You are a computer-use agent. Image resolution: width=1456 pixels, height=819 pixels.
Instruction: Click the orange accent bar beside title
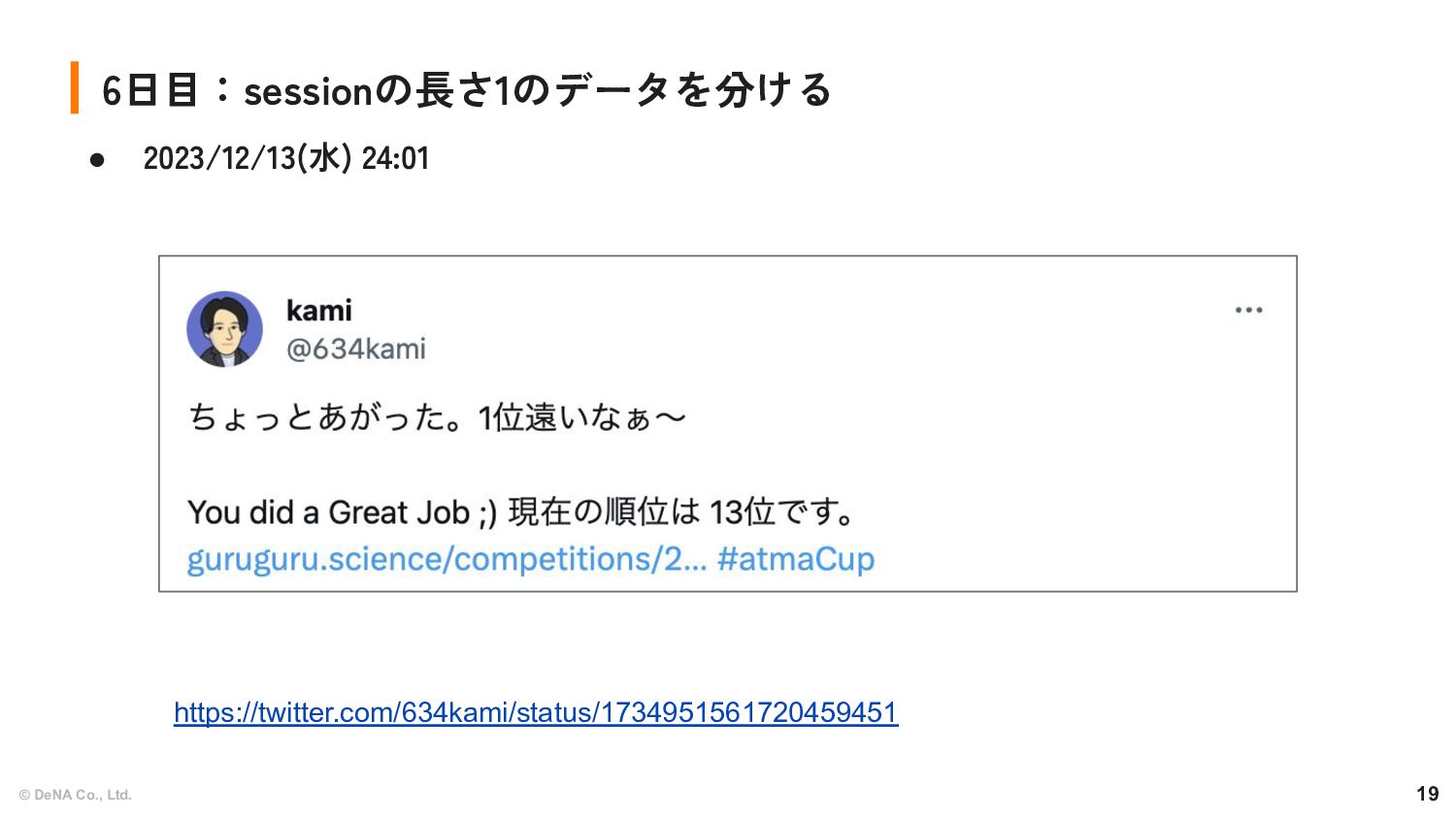(75, 87)
